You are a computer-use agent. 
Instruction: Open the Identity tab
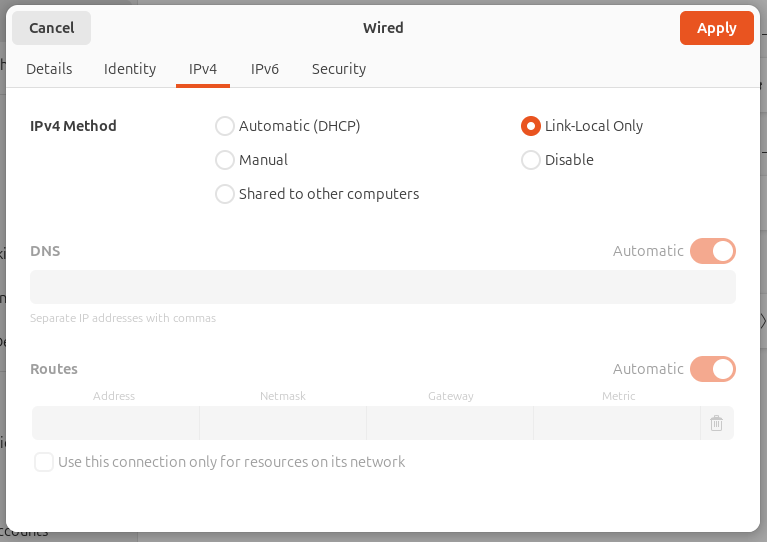pos(130,69)
